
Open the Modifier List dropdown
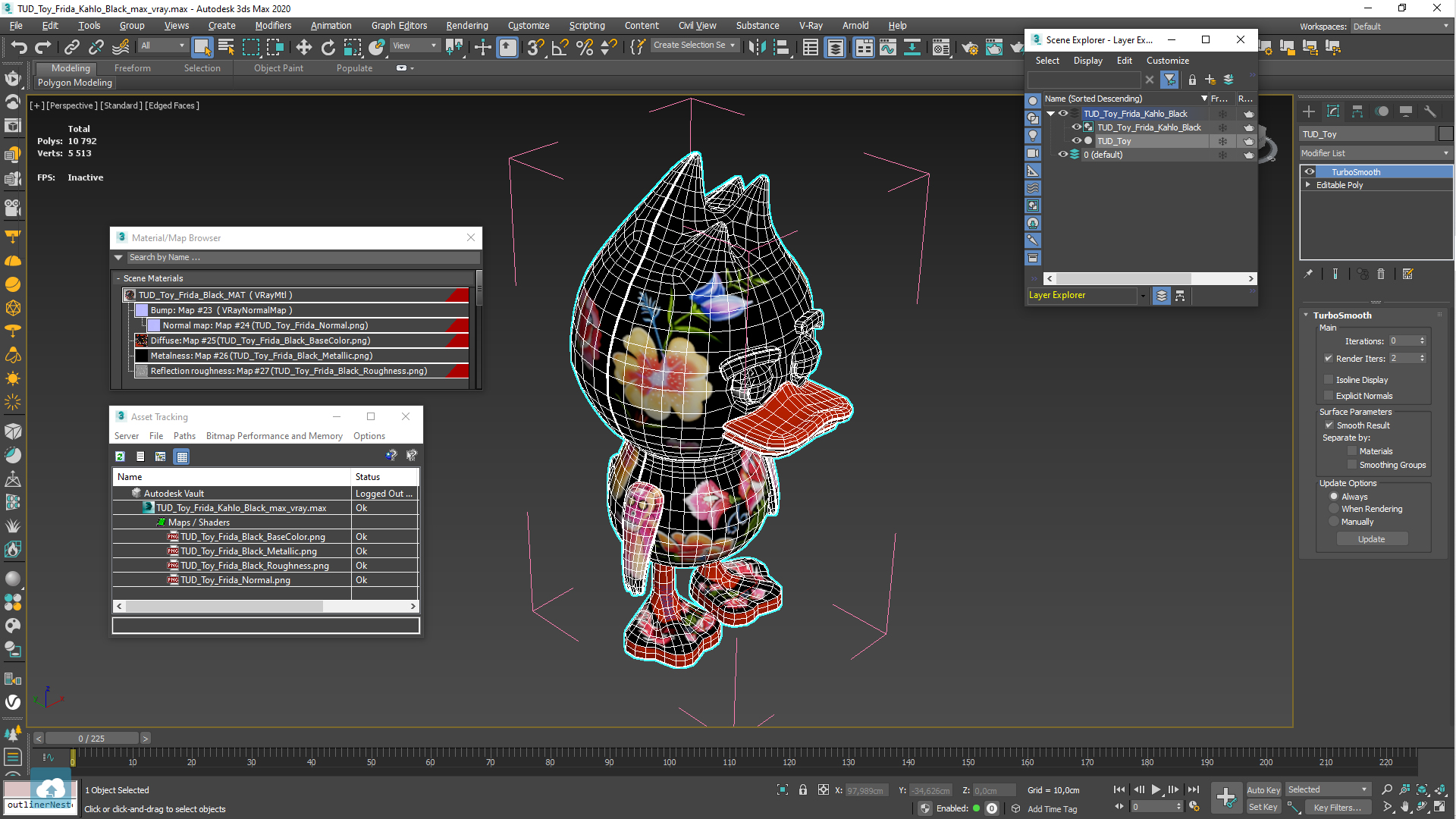click(x=1376, y=153)
